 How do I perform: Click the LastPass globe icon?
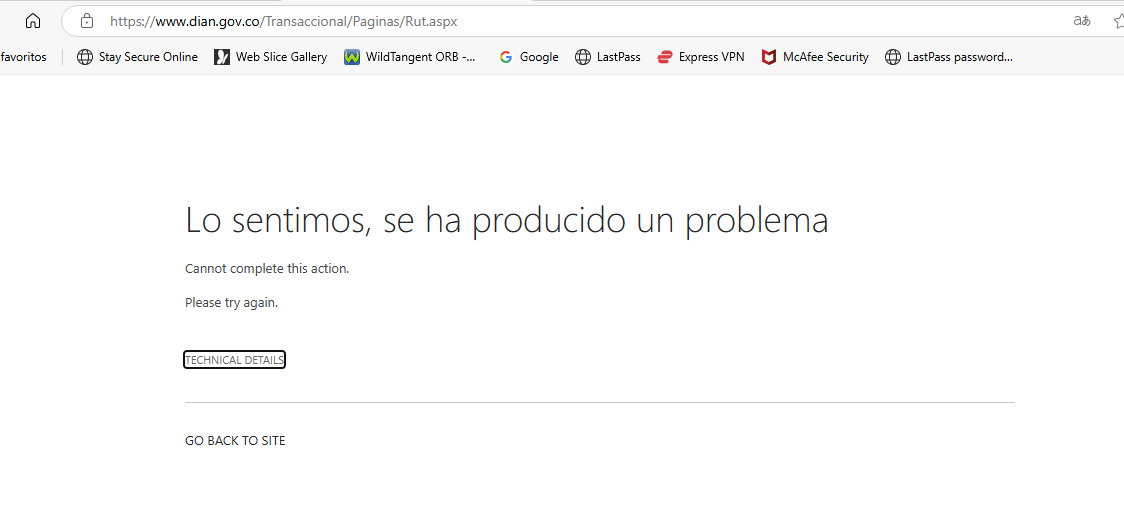[583, 57]
